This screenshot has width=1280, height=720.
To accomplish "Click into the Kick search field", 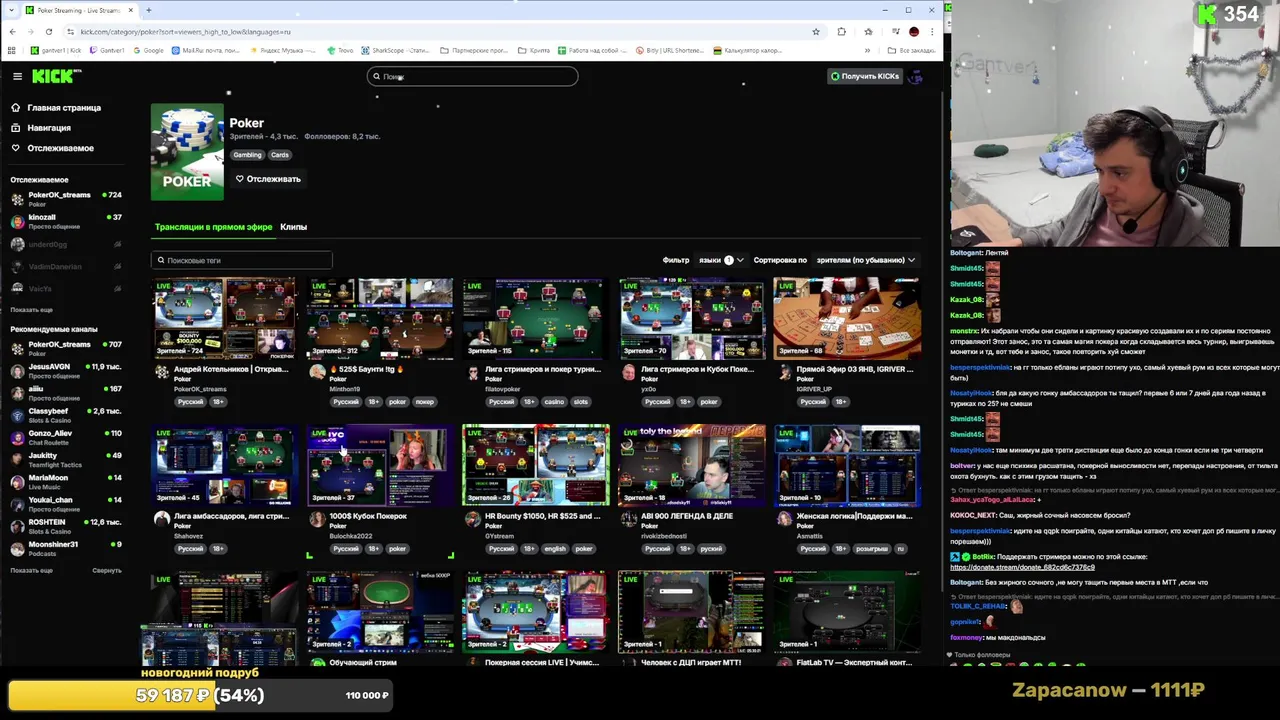I will click(x=472, y=76).
